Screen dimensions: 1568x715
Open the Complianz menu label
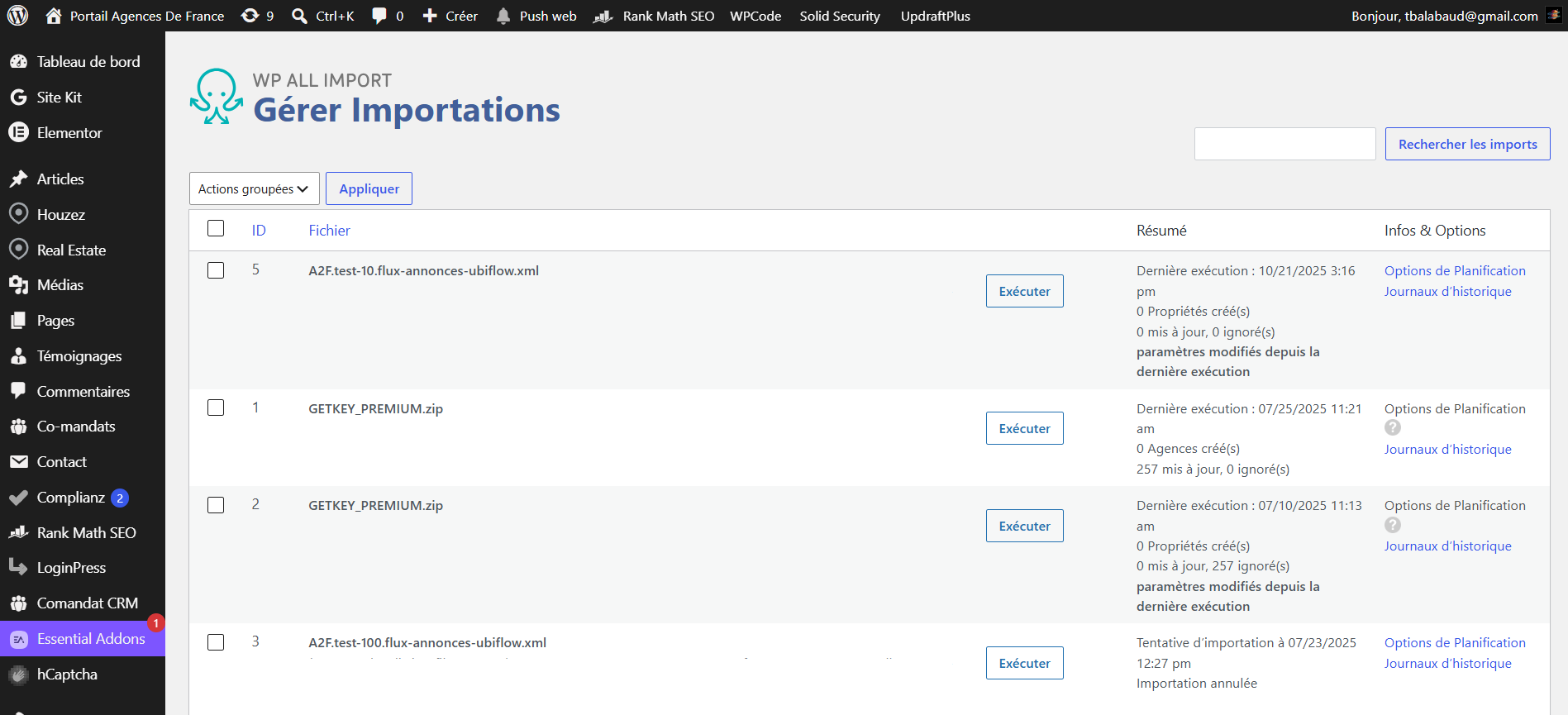[71, 498]
